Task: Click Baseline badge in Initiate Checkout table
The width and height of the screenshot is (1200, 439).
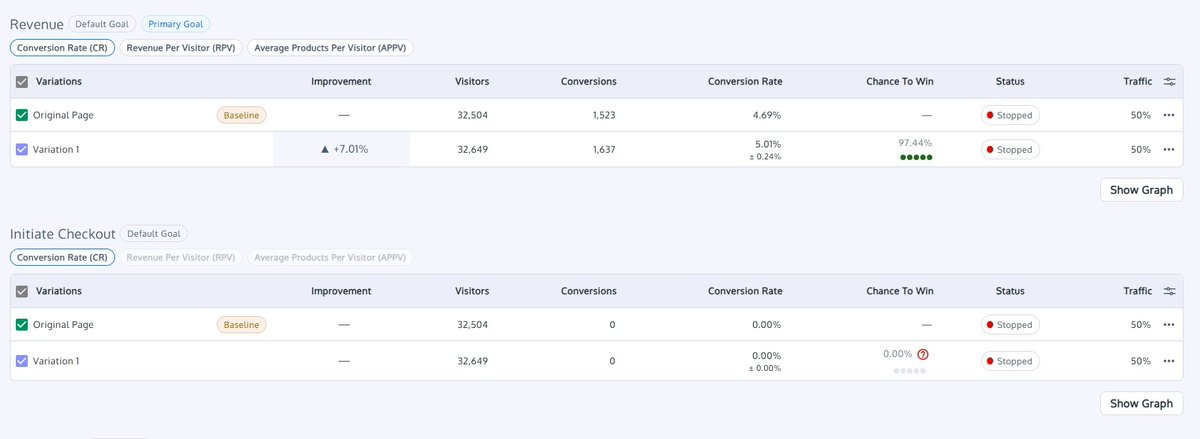Action: 241,325
